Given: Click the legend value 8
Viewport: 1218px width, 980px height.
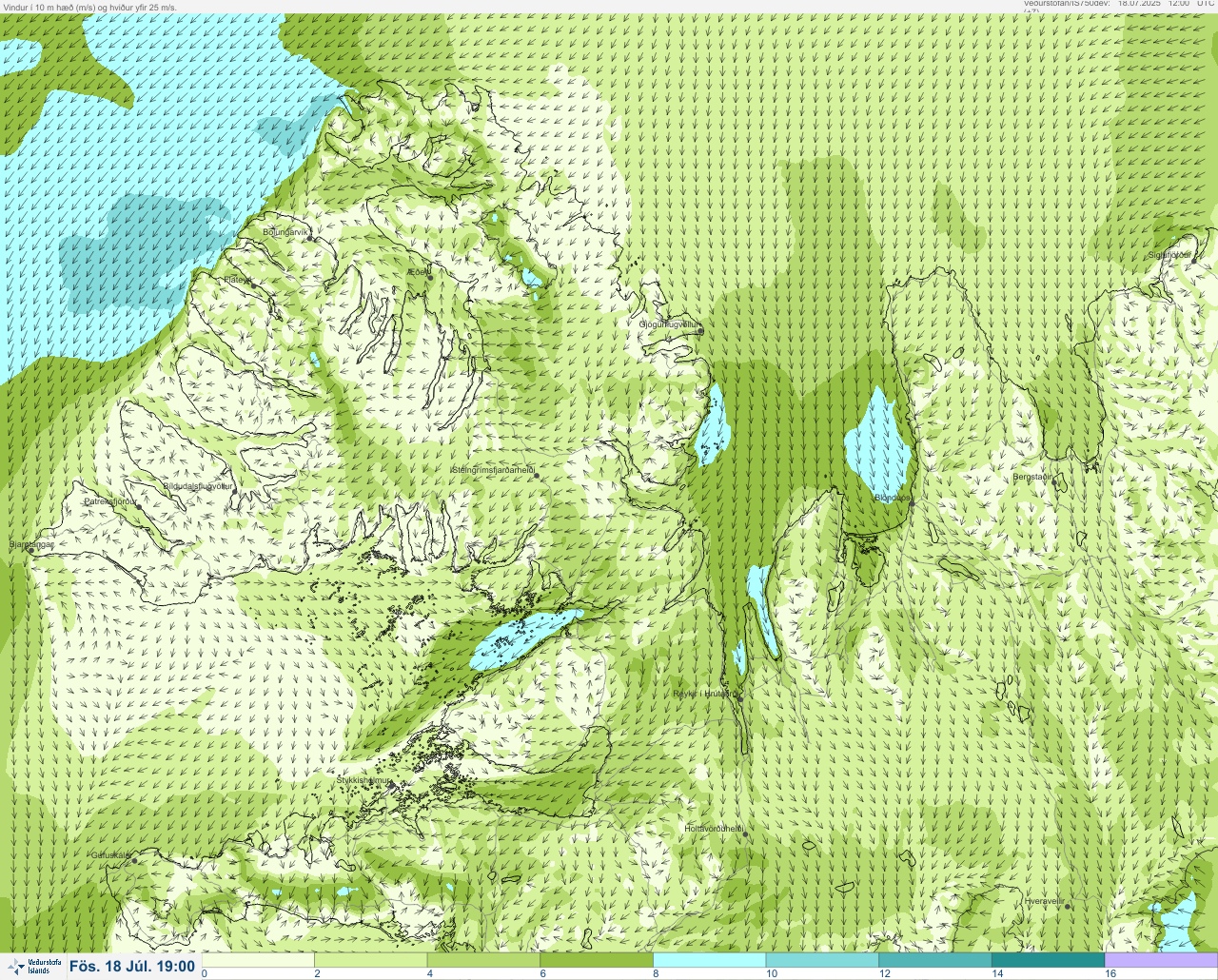Looking at the screenshot, I should (x=656, y=973).
